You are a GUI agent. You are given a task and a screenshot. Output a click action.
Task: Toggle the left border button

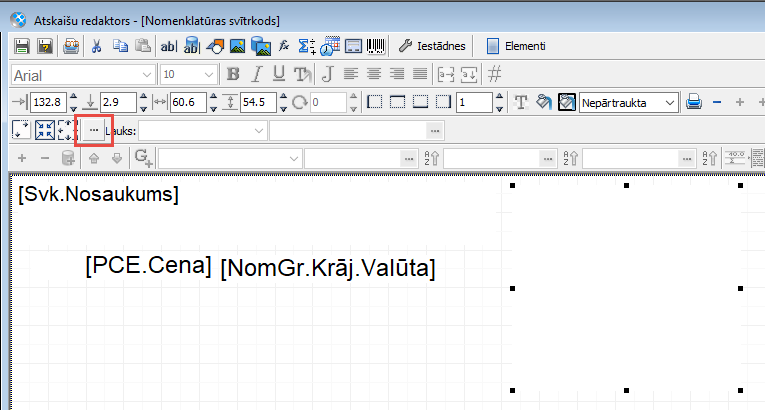(374, 102)
